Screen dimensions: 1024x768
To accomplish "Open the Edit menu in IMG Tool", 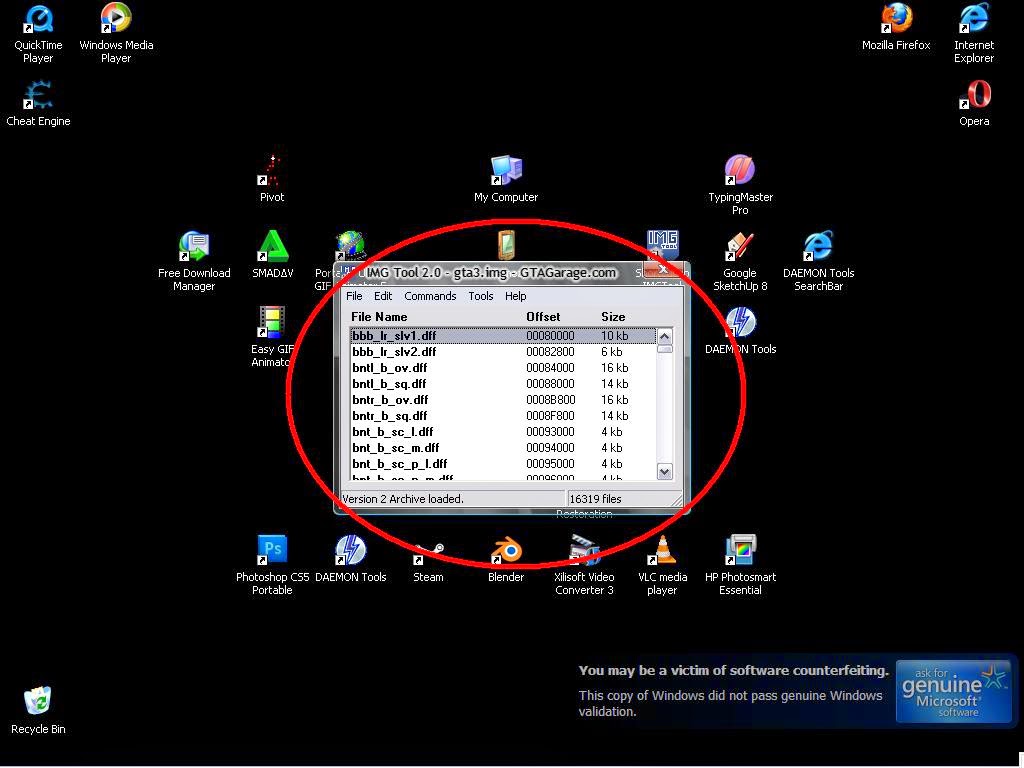I will [x=383, y=296].
